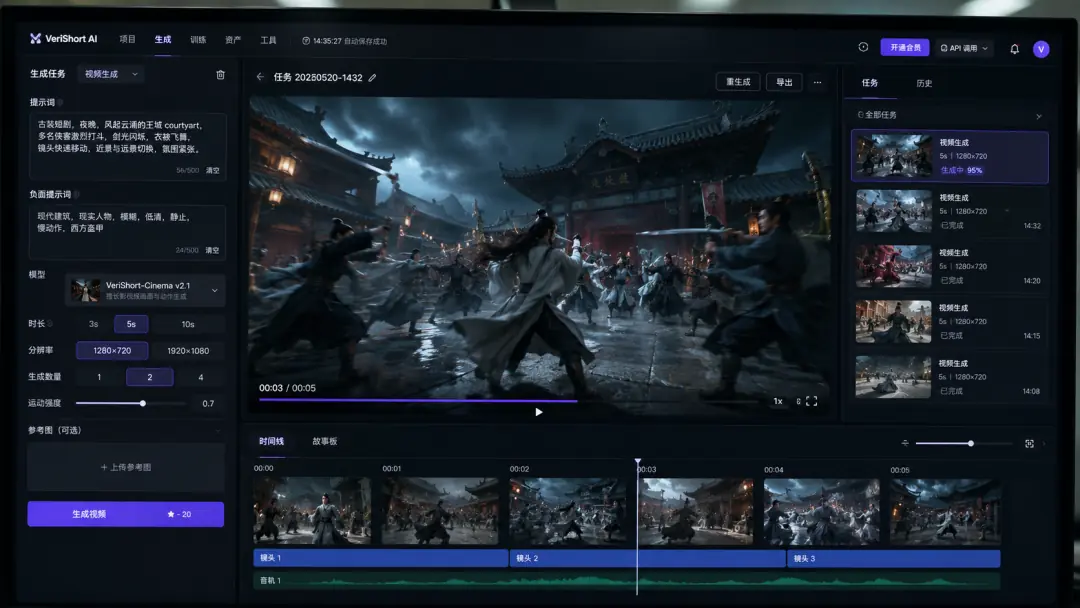Image resolution: width=1080 pixels, height=608 pixels.
Task: Select 5s duration
Action: [x=131, y=324]
